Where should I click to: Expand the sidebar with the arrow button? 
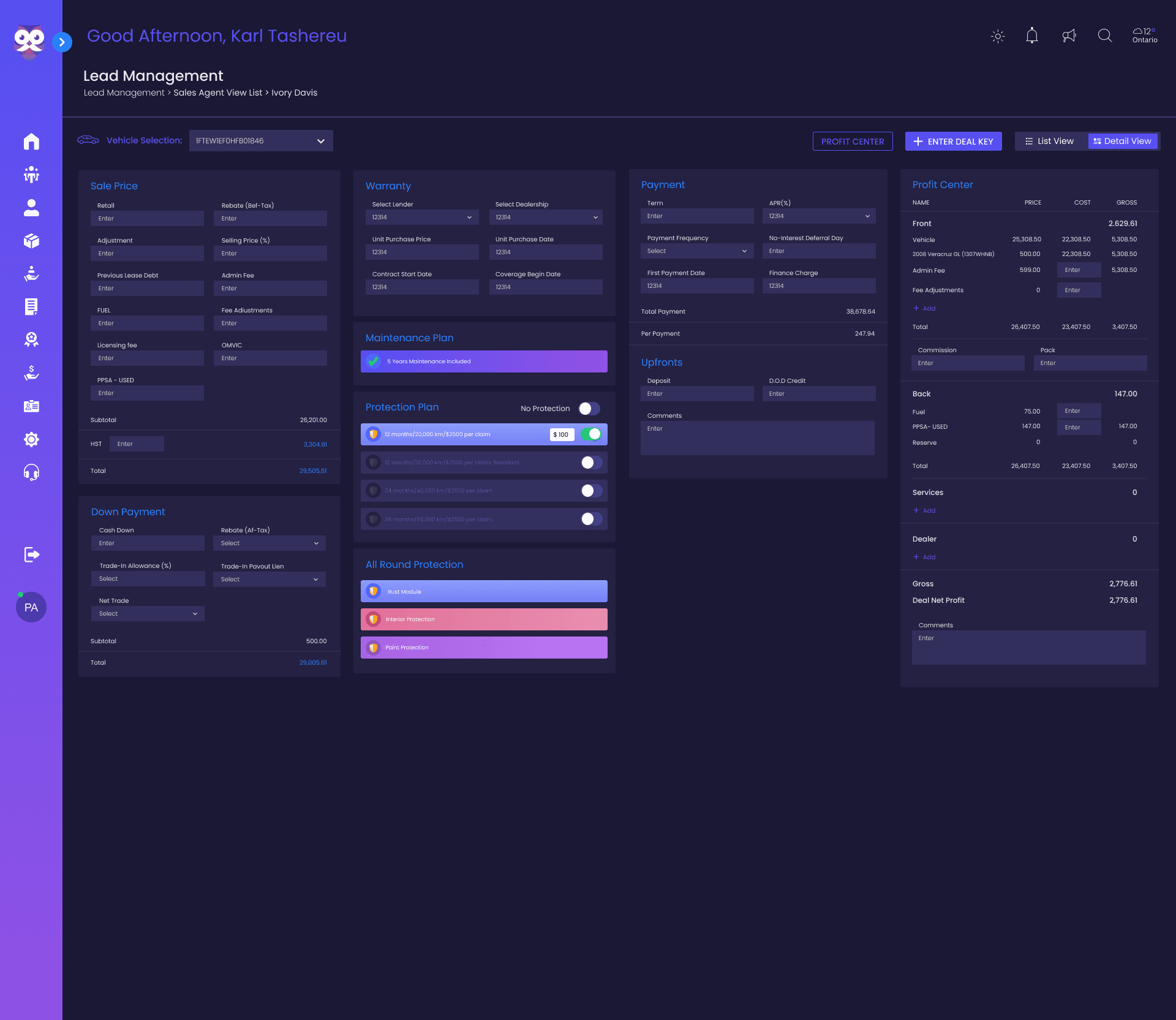click(62, 42)
